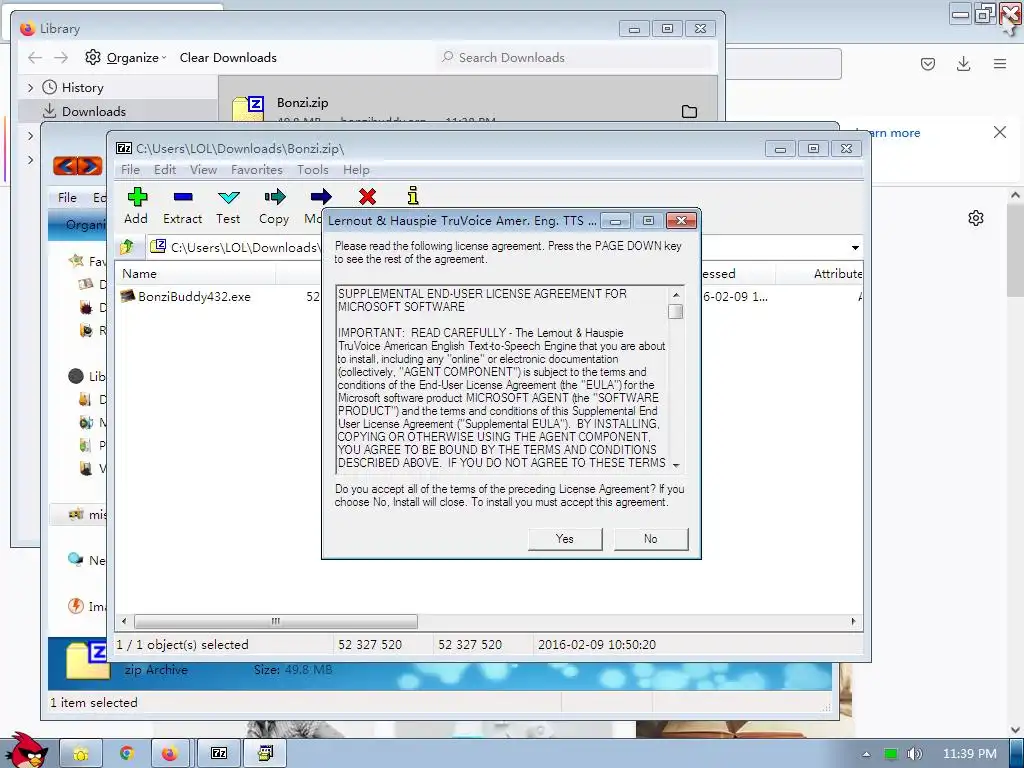1024x768 pixels.
Task: Click the green tray icon near the clock
Action: [x=891, y=754]
